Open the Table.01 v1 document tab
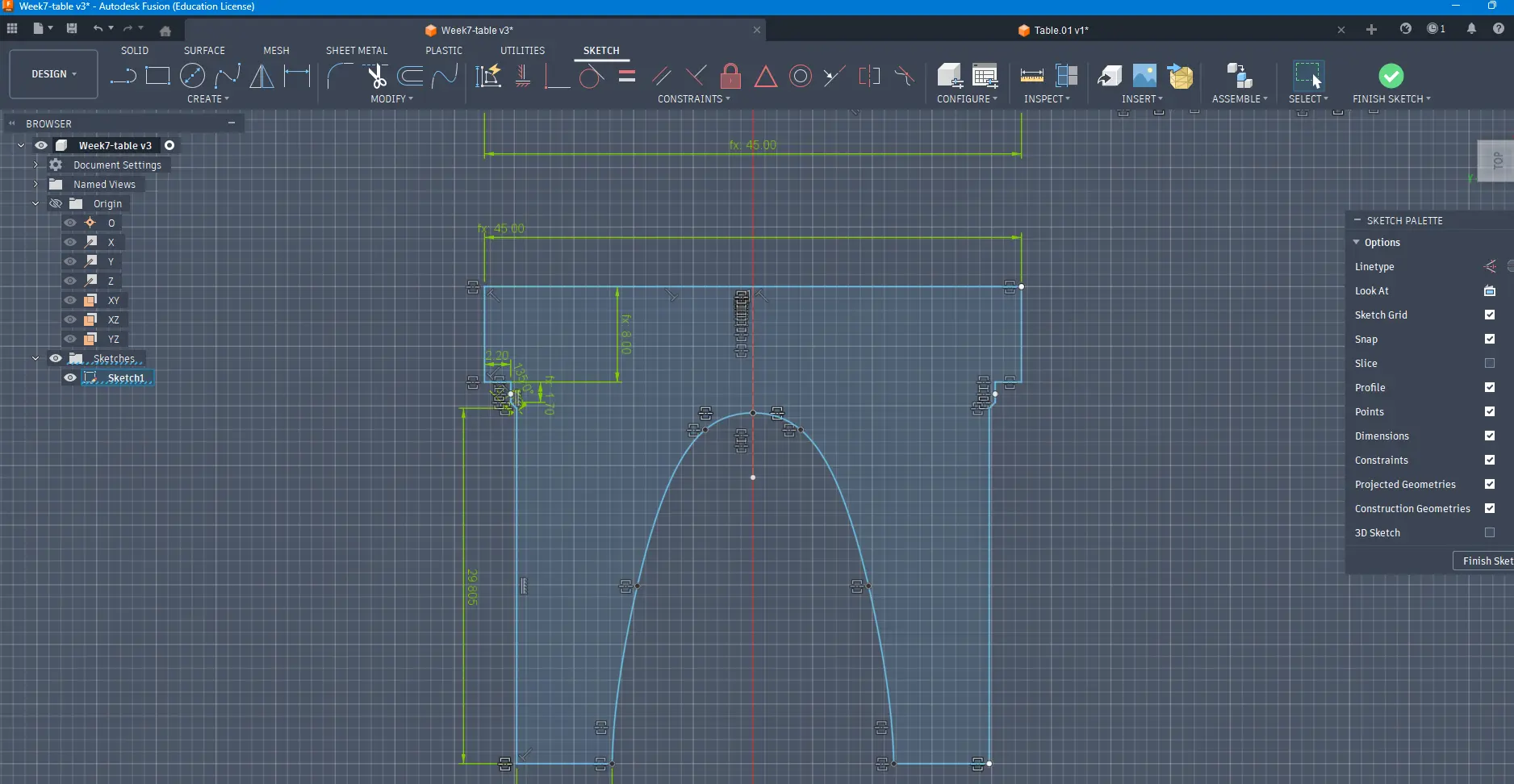The image size is (1514, 784). point(1060,30)
